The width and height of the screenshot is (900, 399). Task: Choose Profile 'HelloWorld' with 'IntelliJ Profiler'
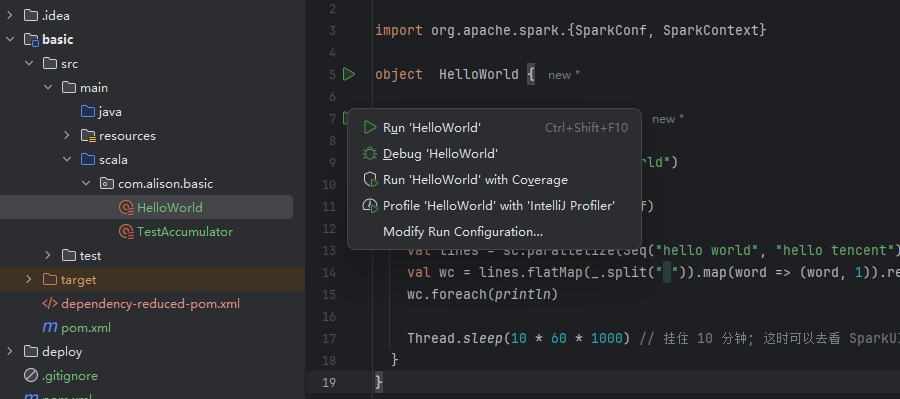[x=494, y=206]
